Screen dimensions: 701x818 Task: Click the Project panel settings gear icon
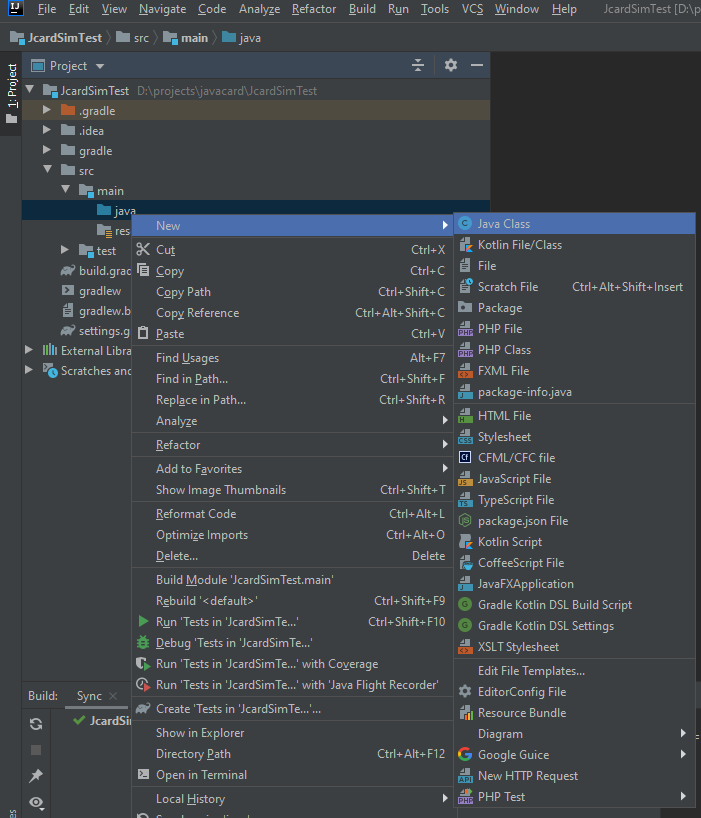[x=451, y=65]
